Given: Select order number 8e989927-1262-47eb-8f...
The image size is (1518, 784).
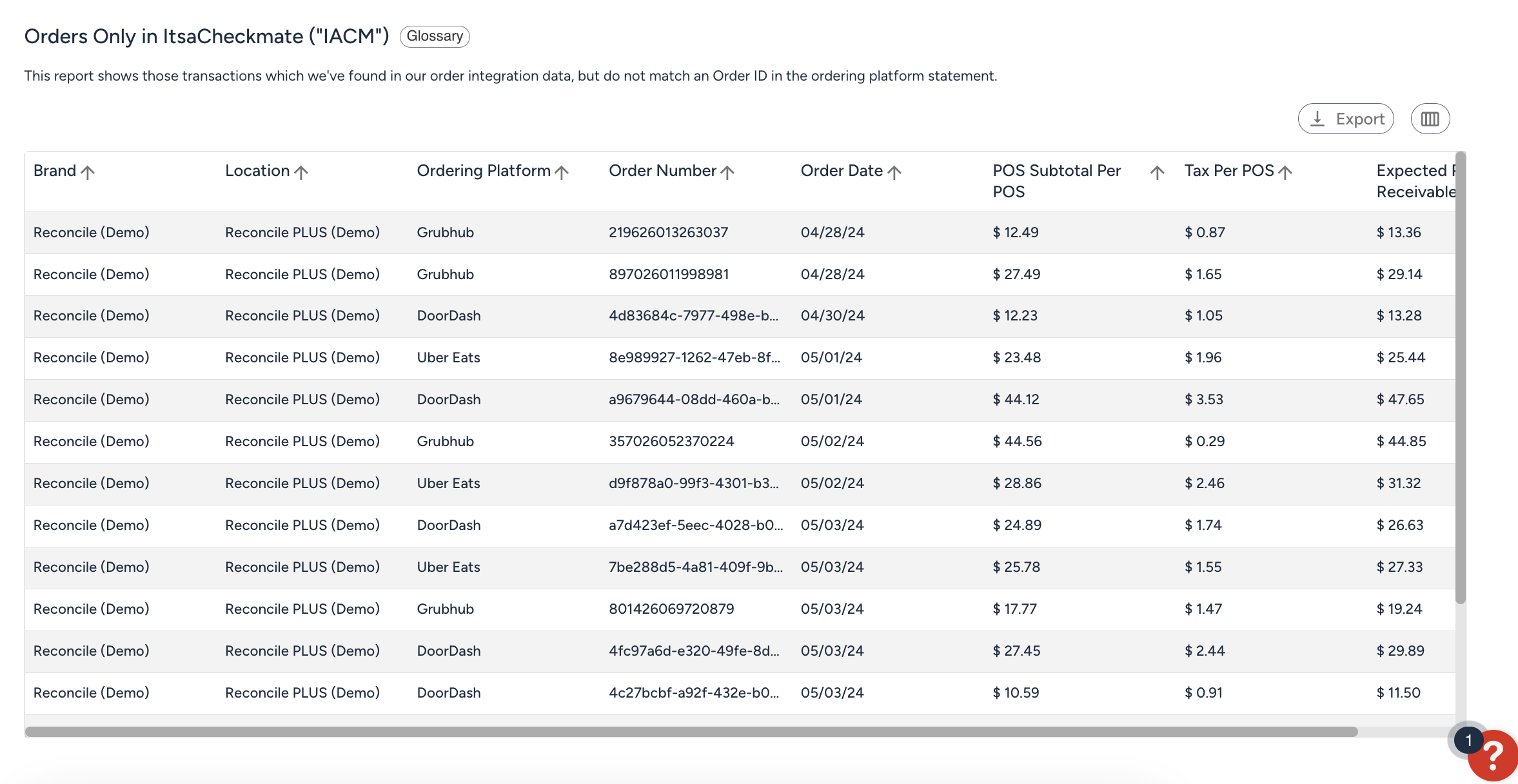Looking at the screenshot, I should [x=694, y=358].
